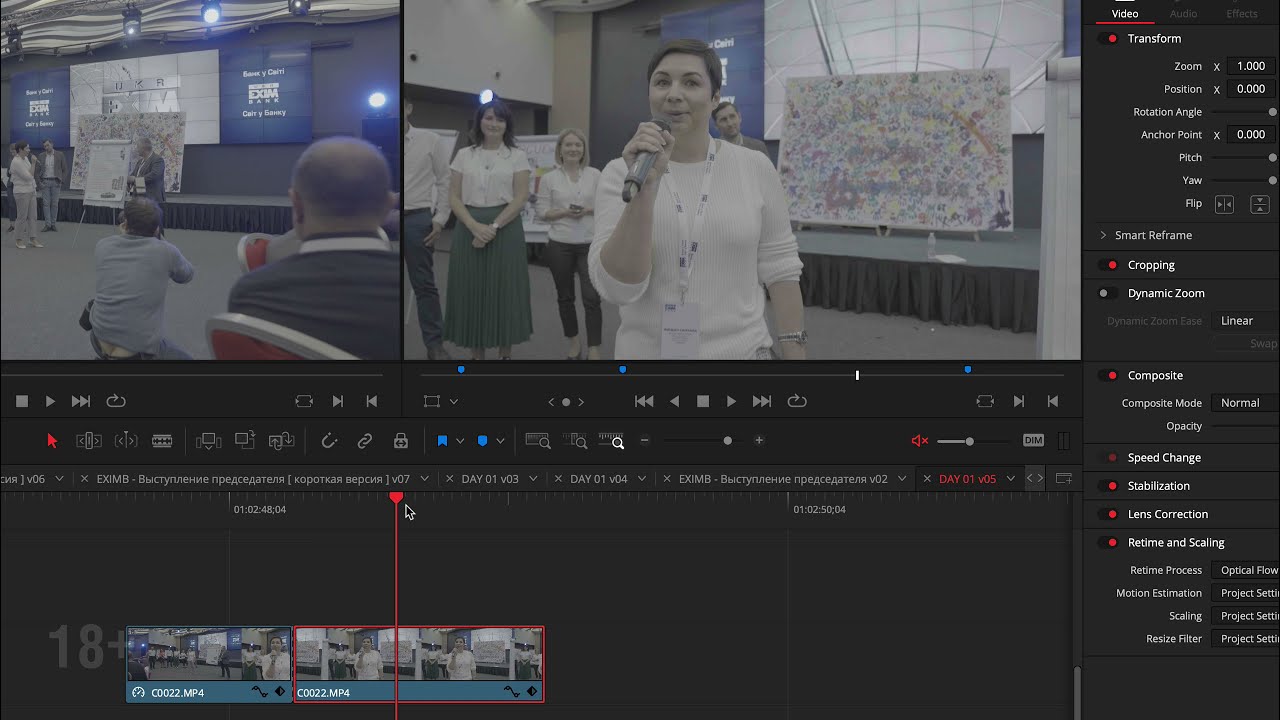The image size is (1280, 720).
Task: Expand the Smart Reframe section
Action: click(x=1103, y=235)
